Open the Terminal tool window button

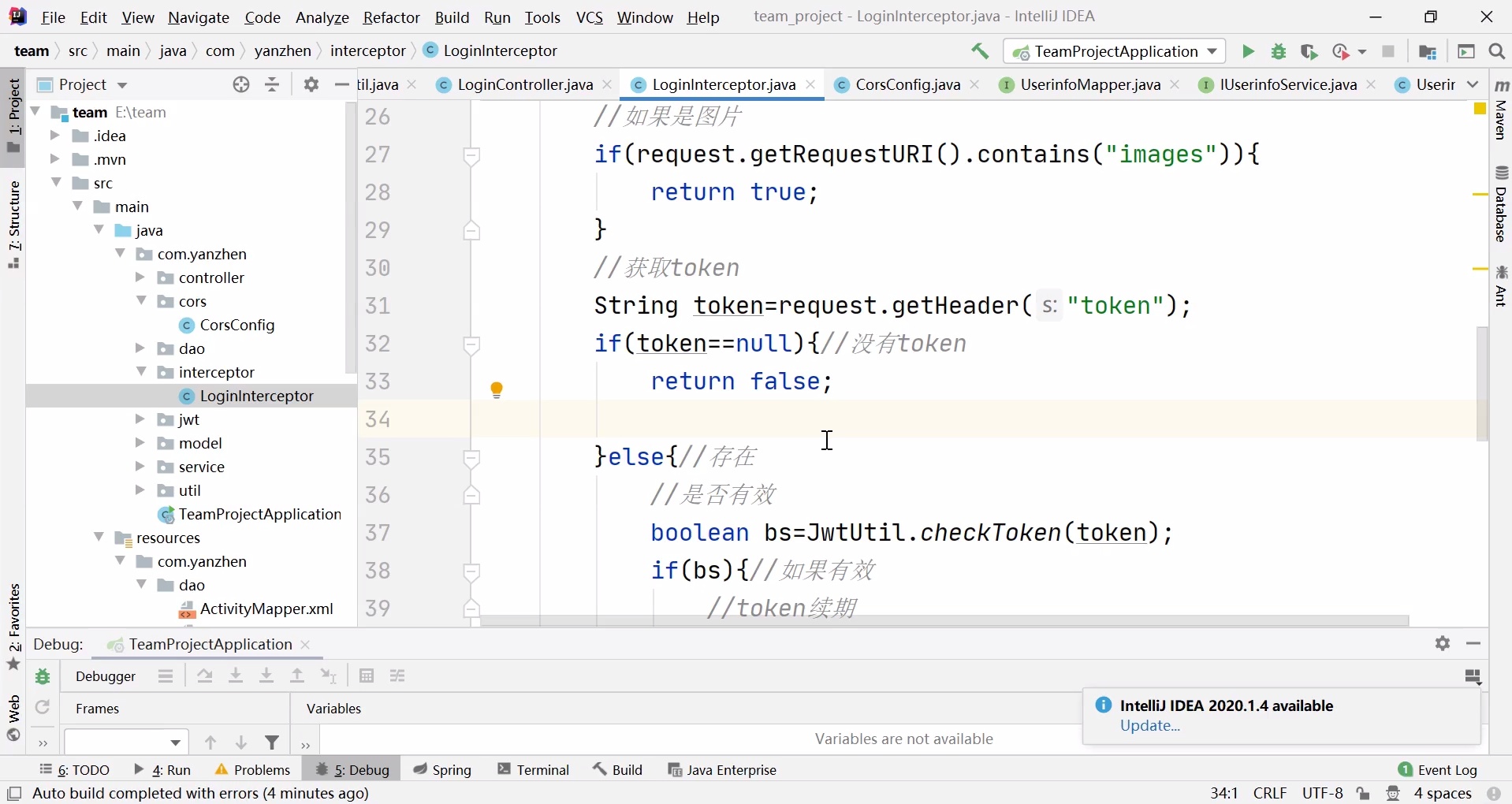click(534, 769)
